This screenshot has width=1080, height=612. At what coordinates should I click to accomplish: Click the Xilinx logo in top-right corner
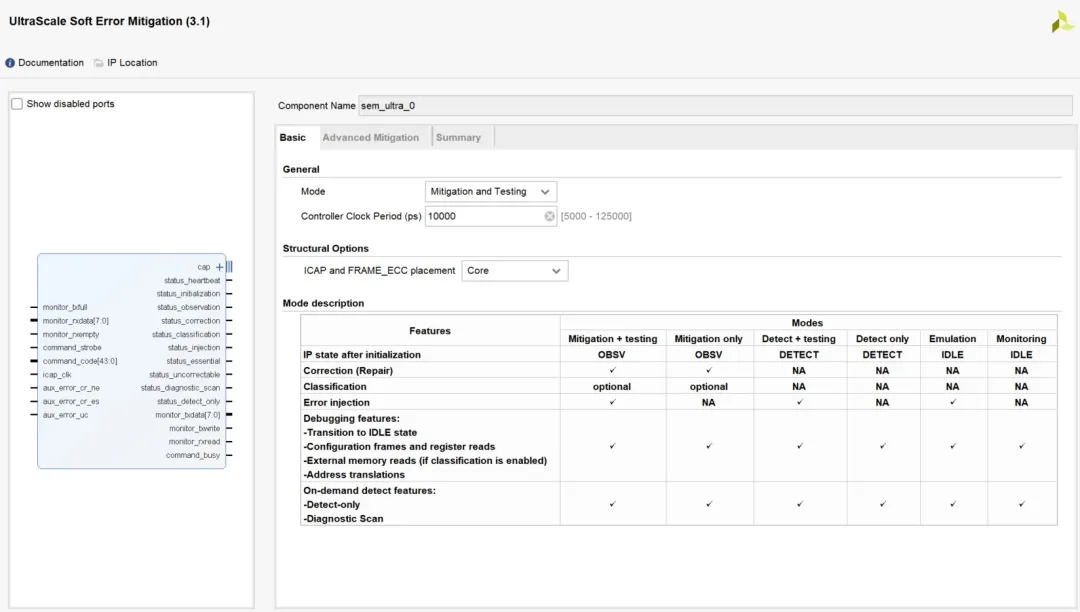pos(1062,22)
